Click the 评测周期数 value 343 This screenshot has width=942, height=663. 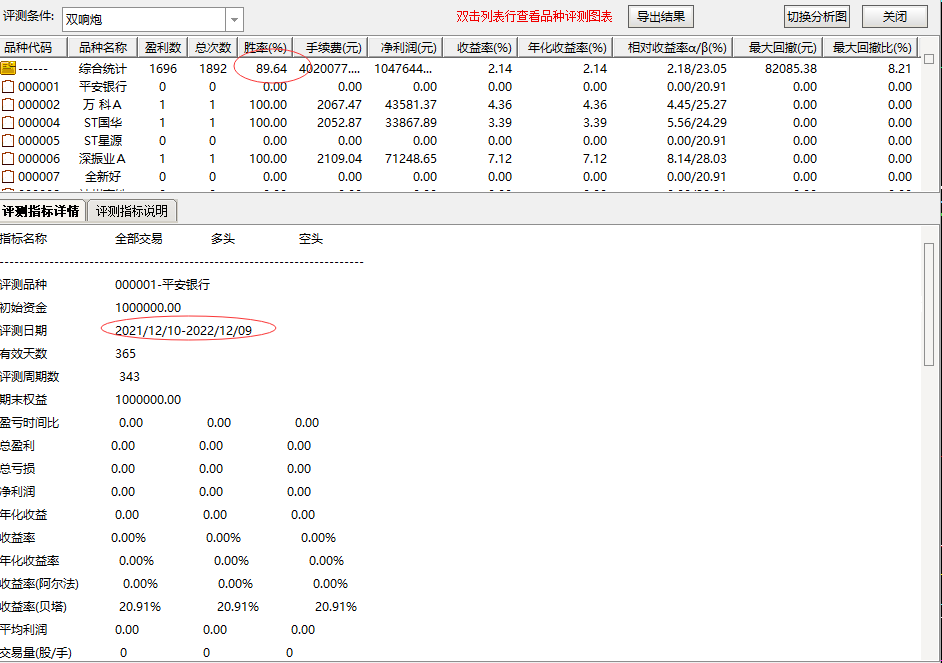tap(129, 377)
